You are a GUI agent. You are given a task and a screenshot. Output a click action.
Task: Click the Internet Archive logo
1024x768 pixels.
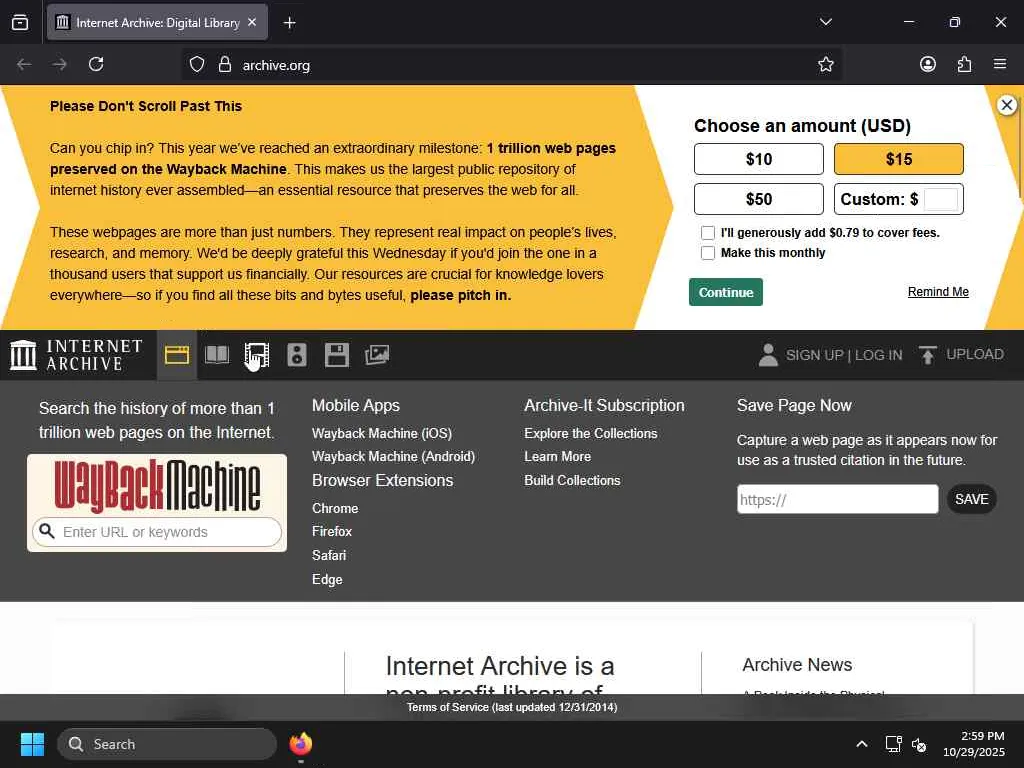76,355
